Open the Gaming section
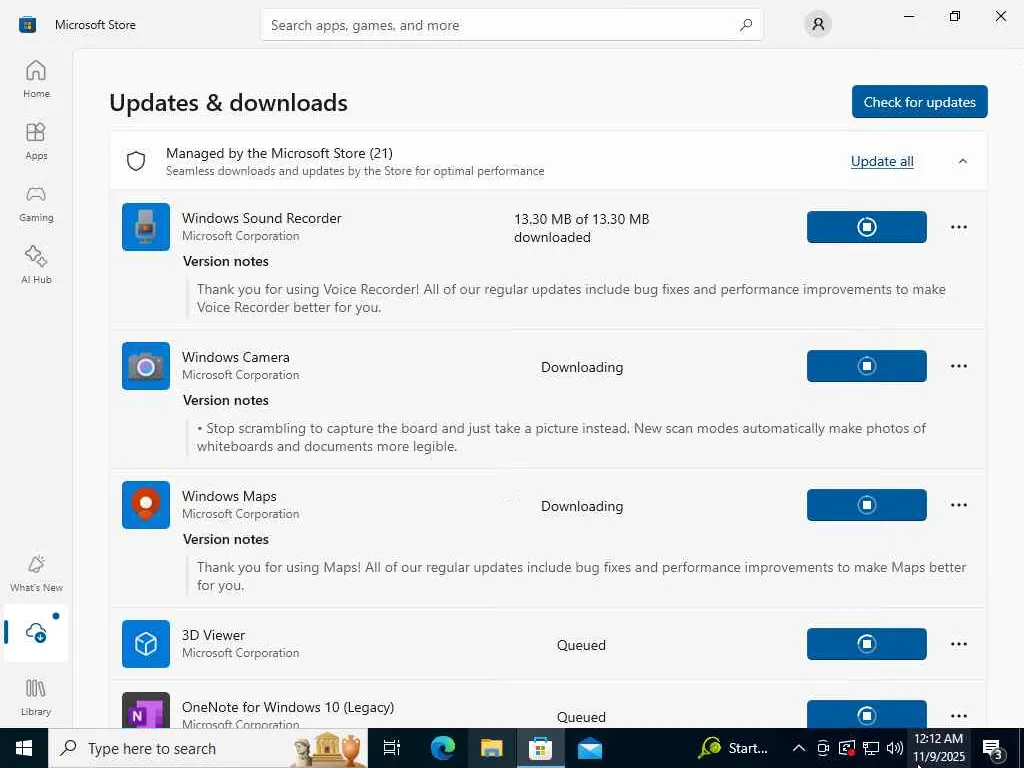Image resolution: width=1024 pixels, height=768 pixels. point(36,203)
